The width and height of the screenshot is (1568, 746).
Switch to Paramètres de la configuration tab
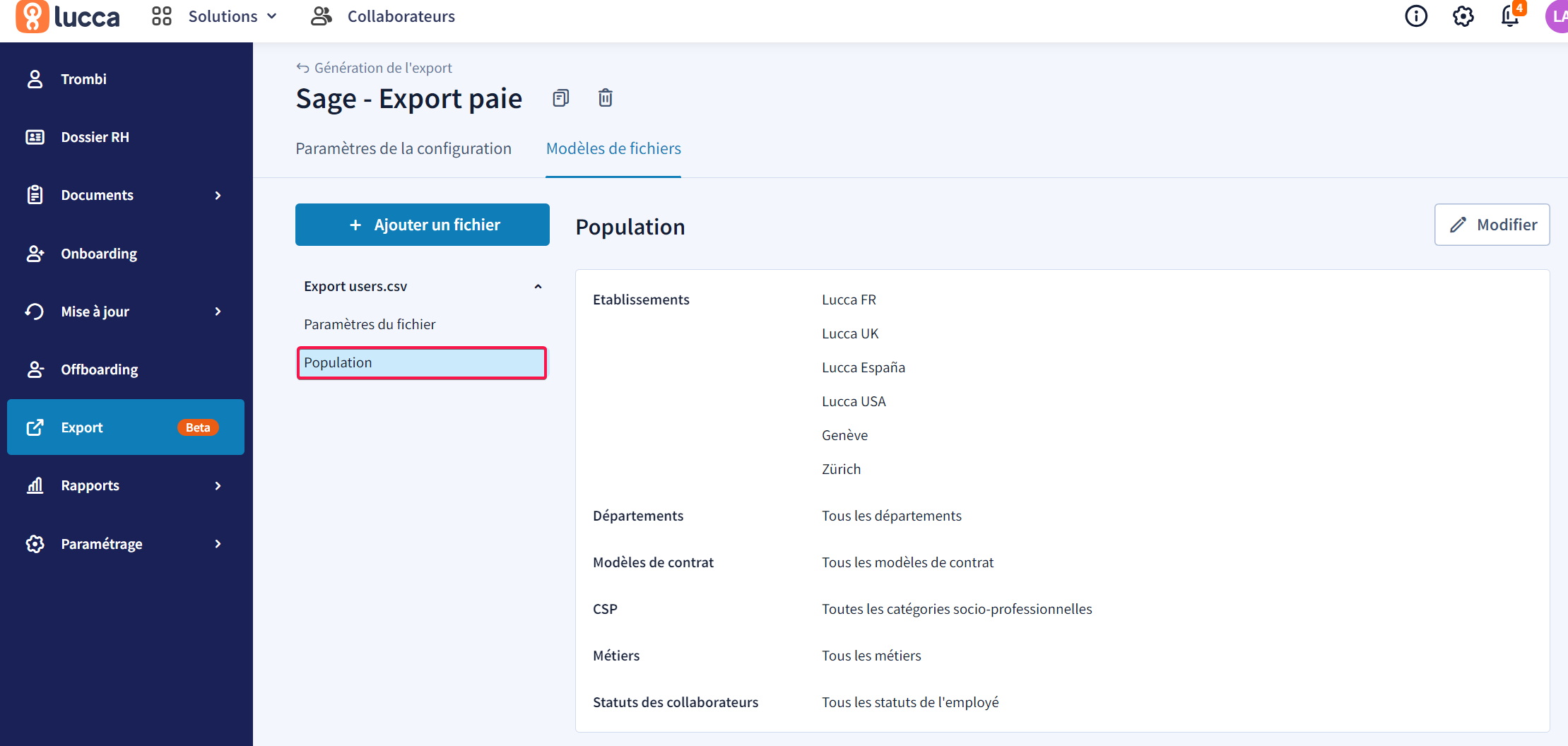click(x=403, y=148)
